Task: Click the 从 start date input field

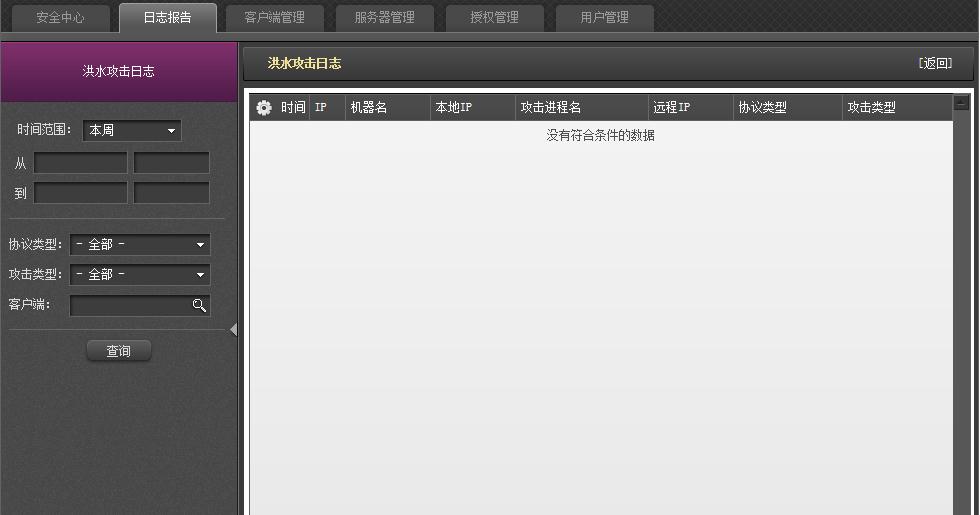Action: coord(81,162)
